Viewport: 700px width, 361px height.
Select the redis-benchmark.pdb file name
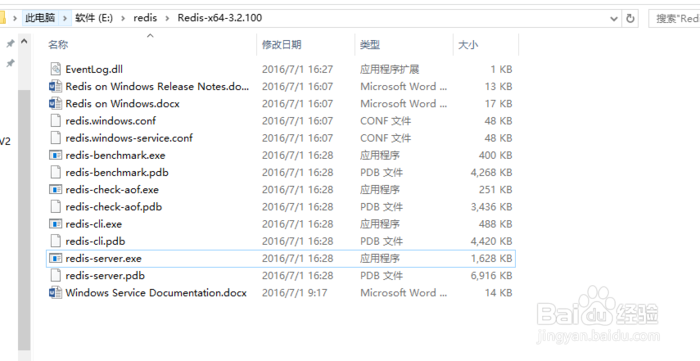[117, 172]
